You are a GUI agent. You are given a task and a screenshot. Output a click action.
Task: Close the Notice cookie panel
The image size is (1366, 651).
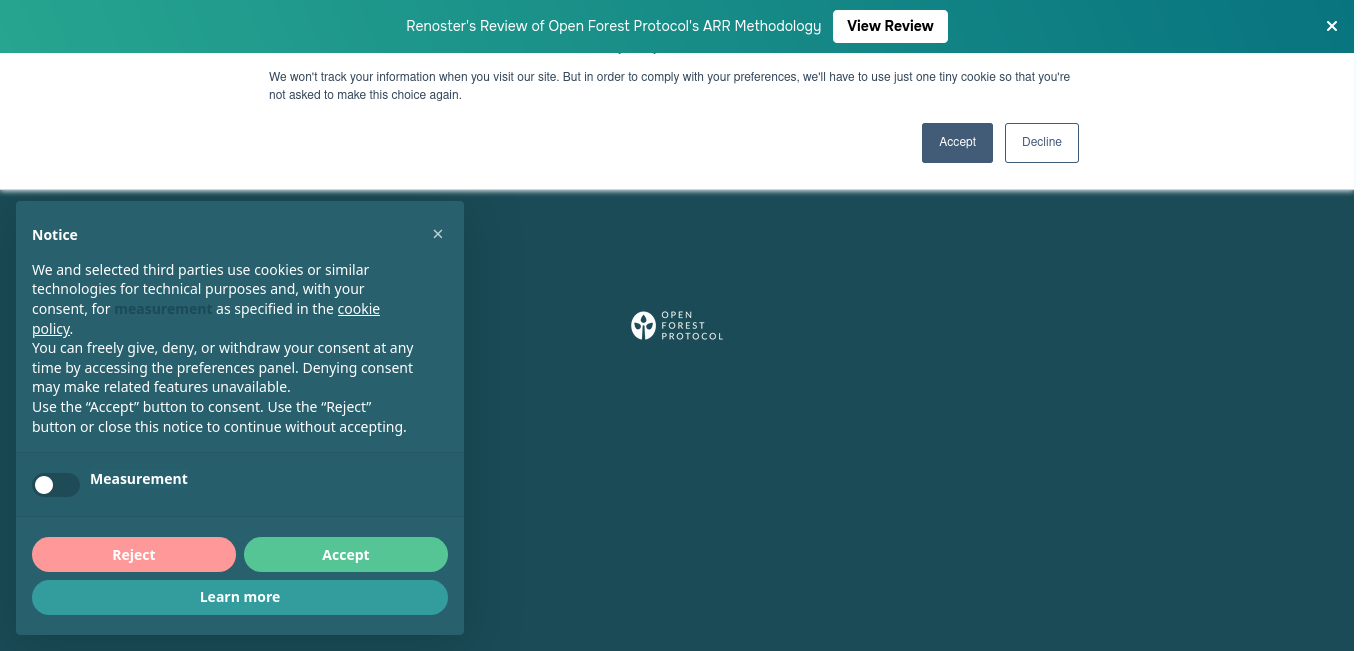tap(438, 234)
